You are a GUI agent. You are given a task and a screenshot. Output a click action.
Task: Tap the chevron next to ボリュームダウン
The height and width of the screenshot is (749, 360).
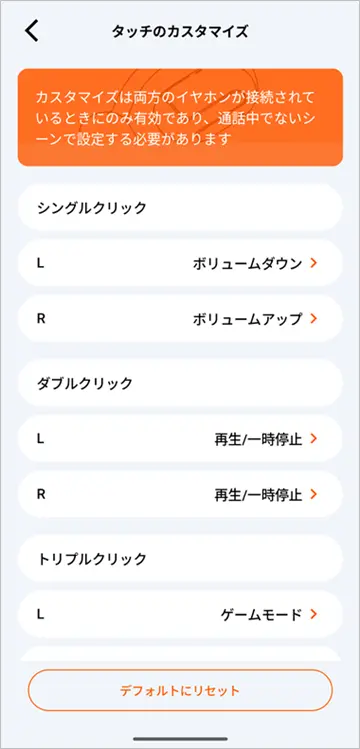click(313, 263)
